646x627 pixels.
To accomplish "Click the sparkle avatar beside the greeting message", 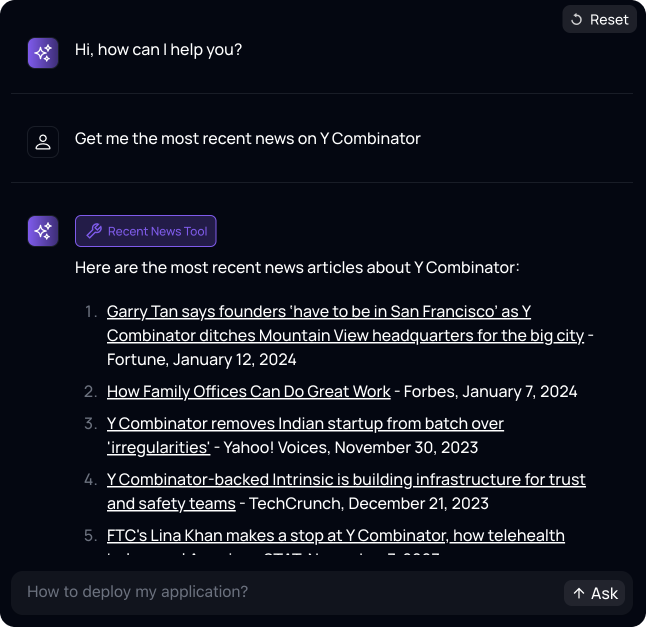I will click(43, 53).
